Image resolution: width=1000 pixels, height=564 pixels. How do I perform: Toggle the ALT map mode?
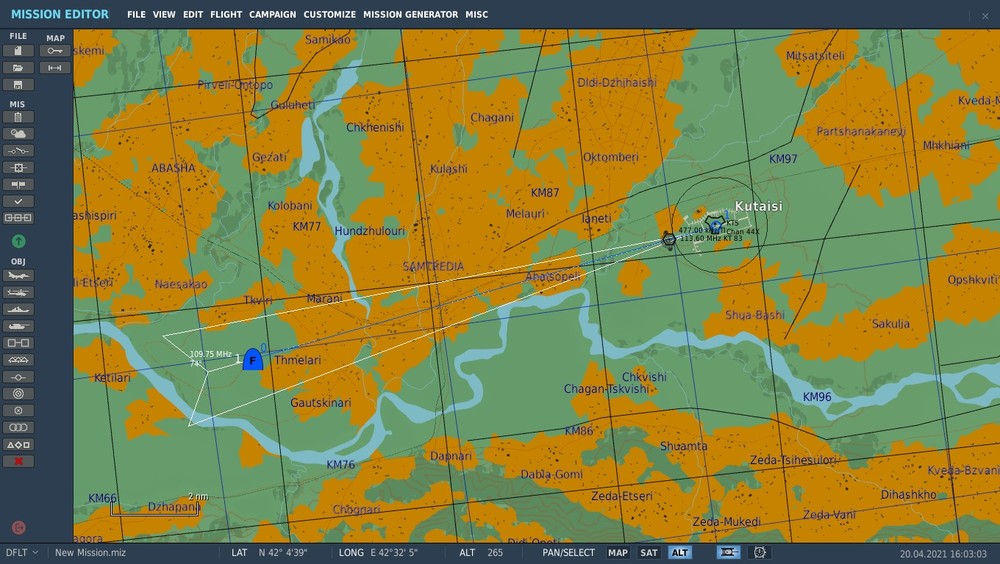tap(680, 553)
